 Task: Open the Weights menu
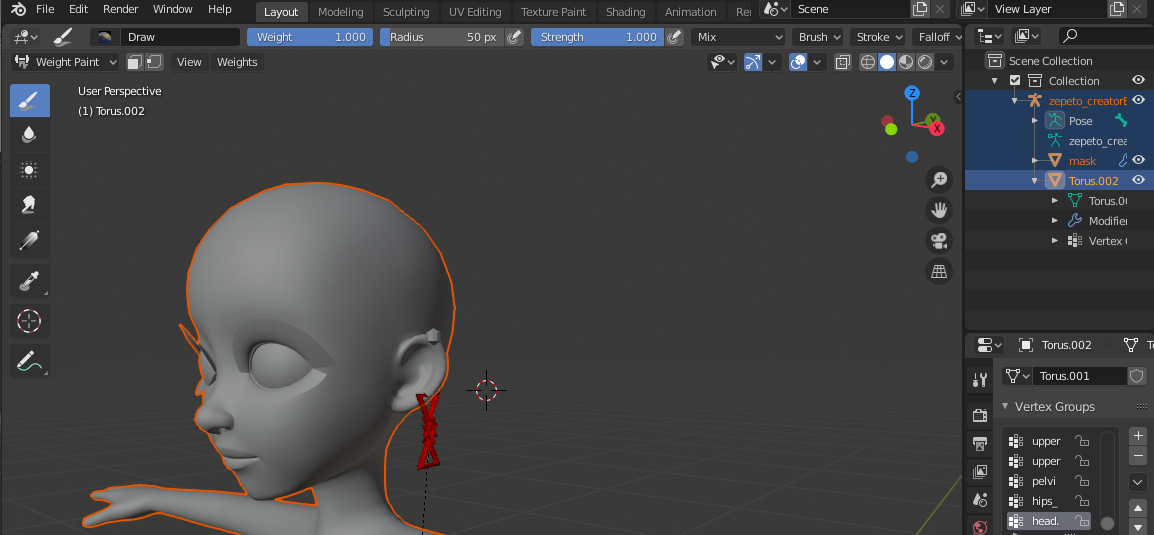(x=237, y=62)
